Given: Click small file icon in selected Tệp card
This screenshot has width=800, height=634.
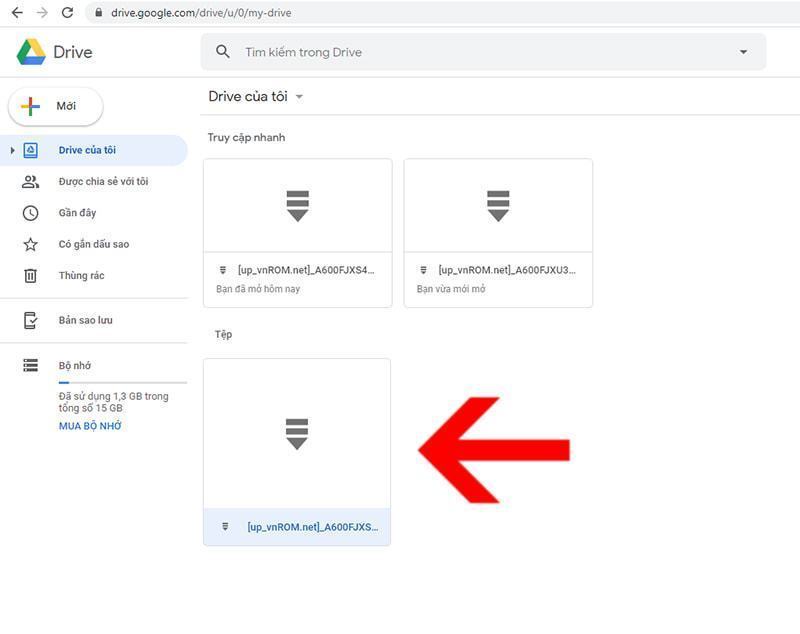Looking at the screenshot, I should click(x=225, y=526).
